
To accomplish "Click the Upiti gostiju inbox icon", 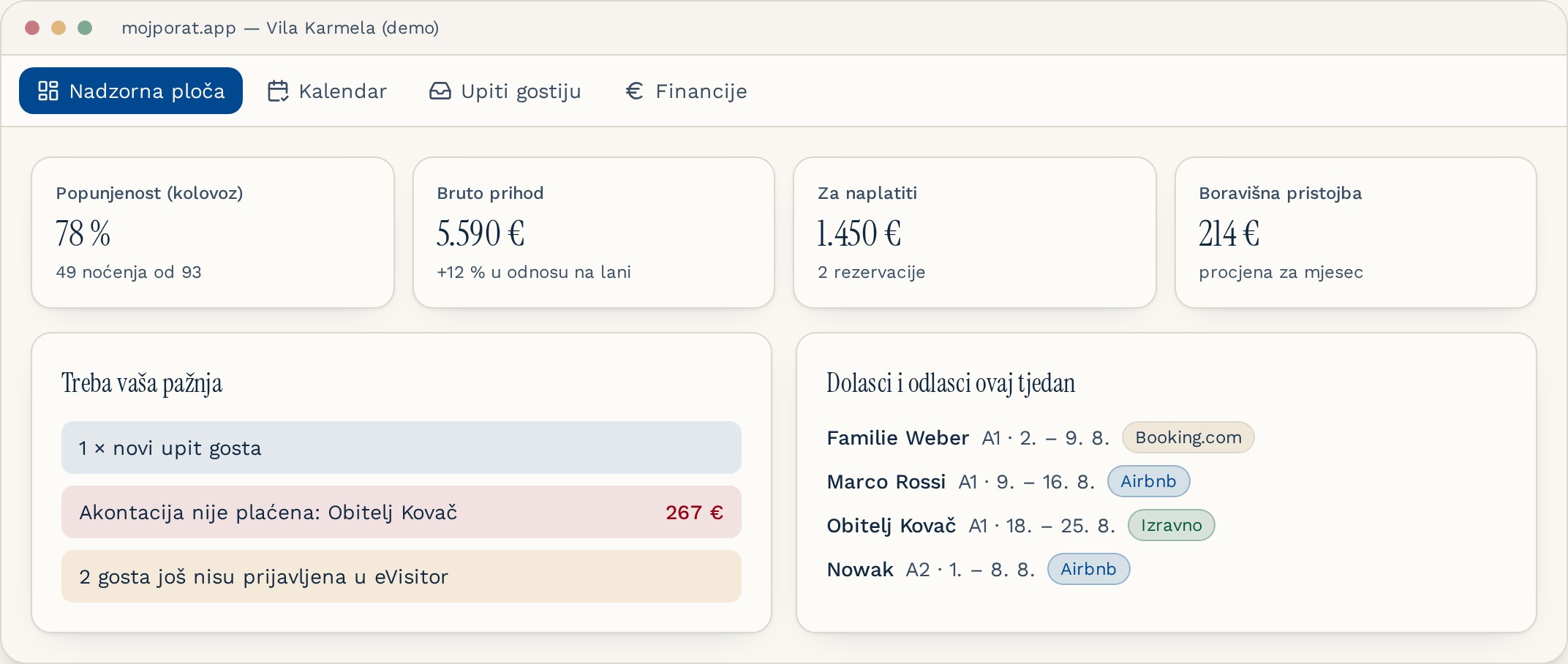I will click(x=440, y=91).
